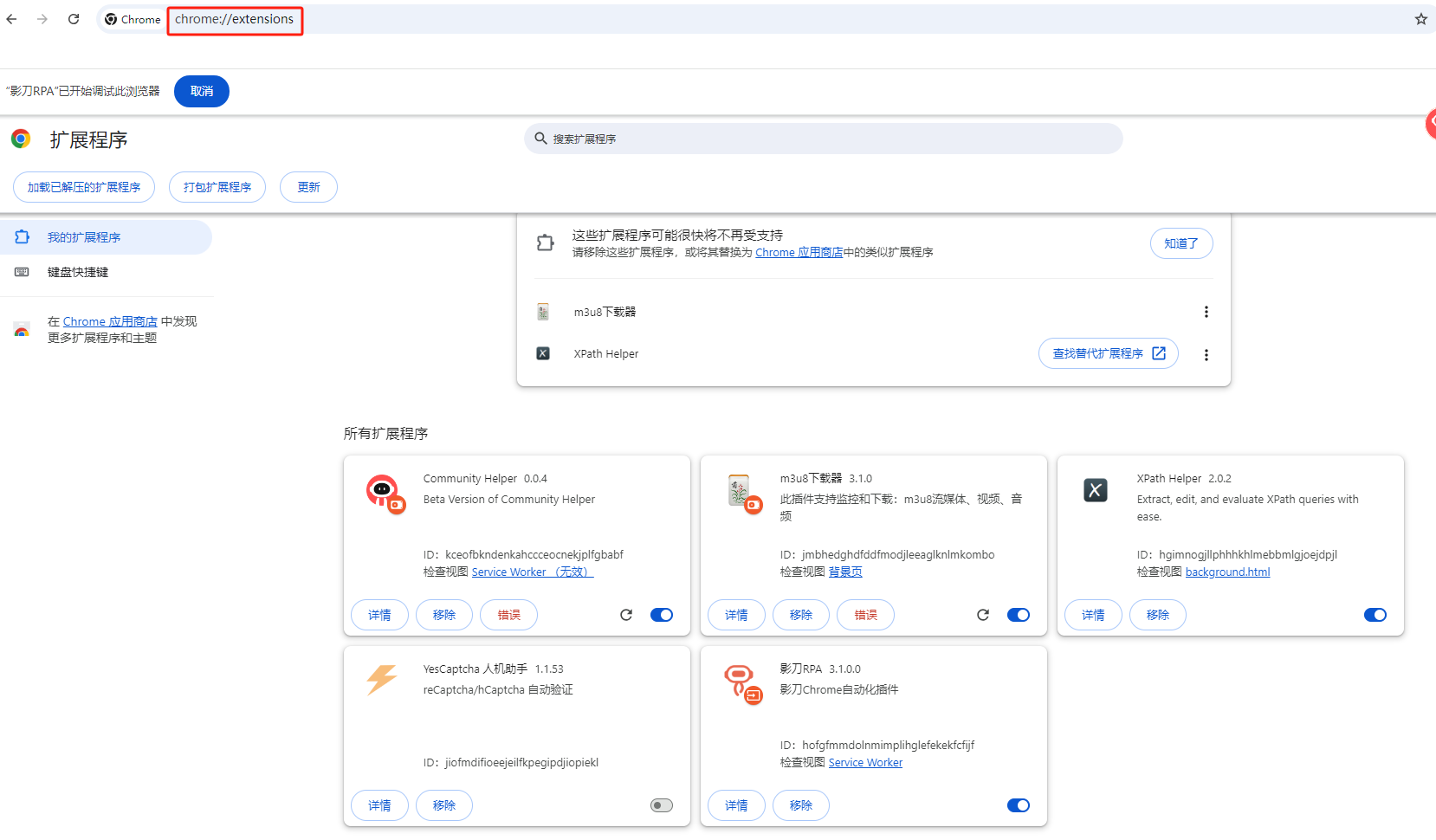Click the 影刀RPA extension icon
Image resolution: width=1436 pixels, height=840 pixels.
point(741,682)
